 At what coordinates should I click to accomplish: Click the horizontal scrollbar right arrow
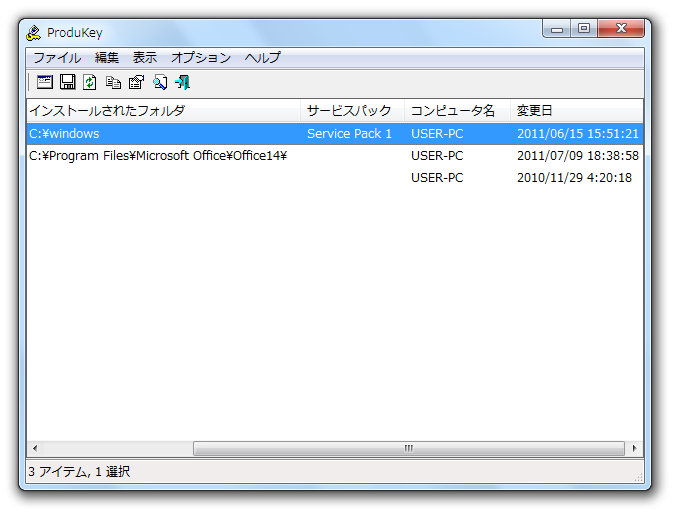tap(635, 448)
